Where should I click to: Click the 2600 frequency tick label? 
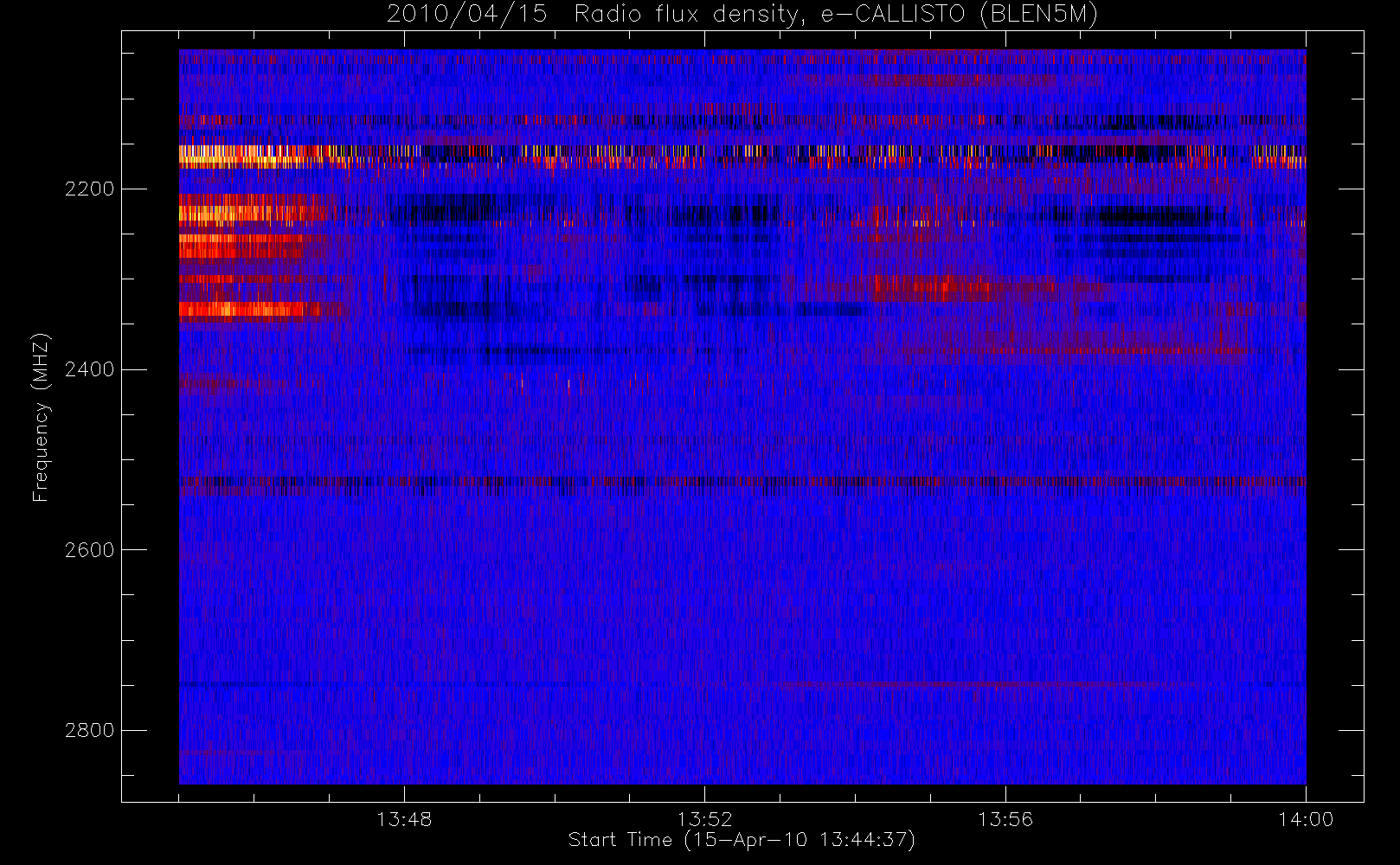[x=89, y=550]
